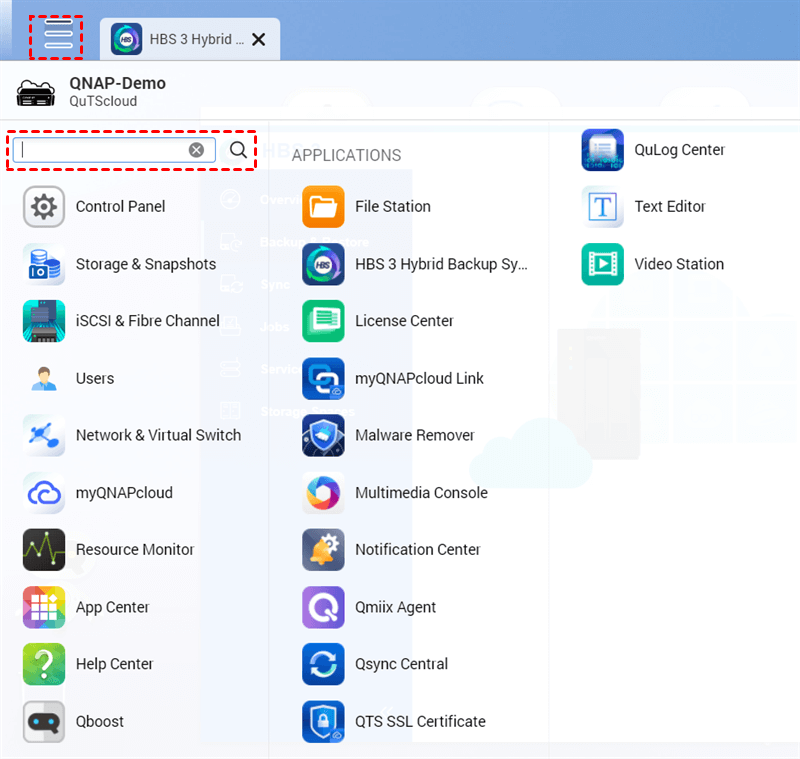Click the Qmiix Agent label
This screenshot has width=800, height=759.
tap(395, 608)
